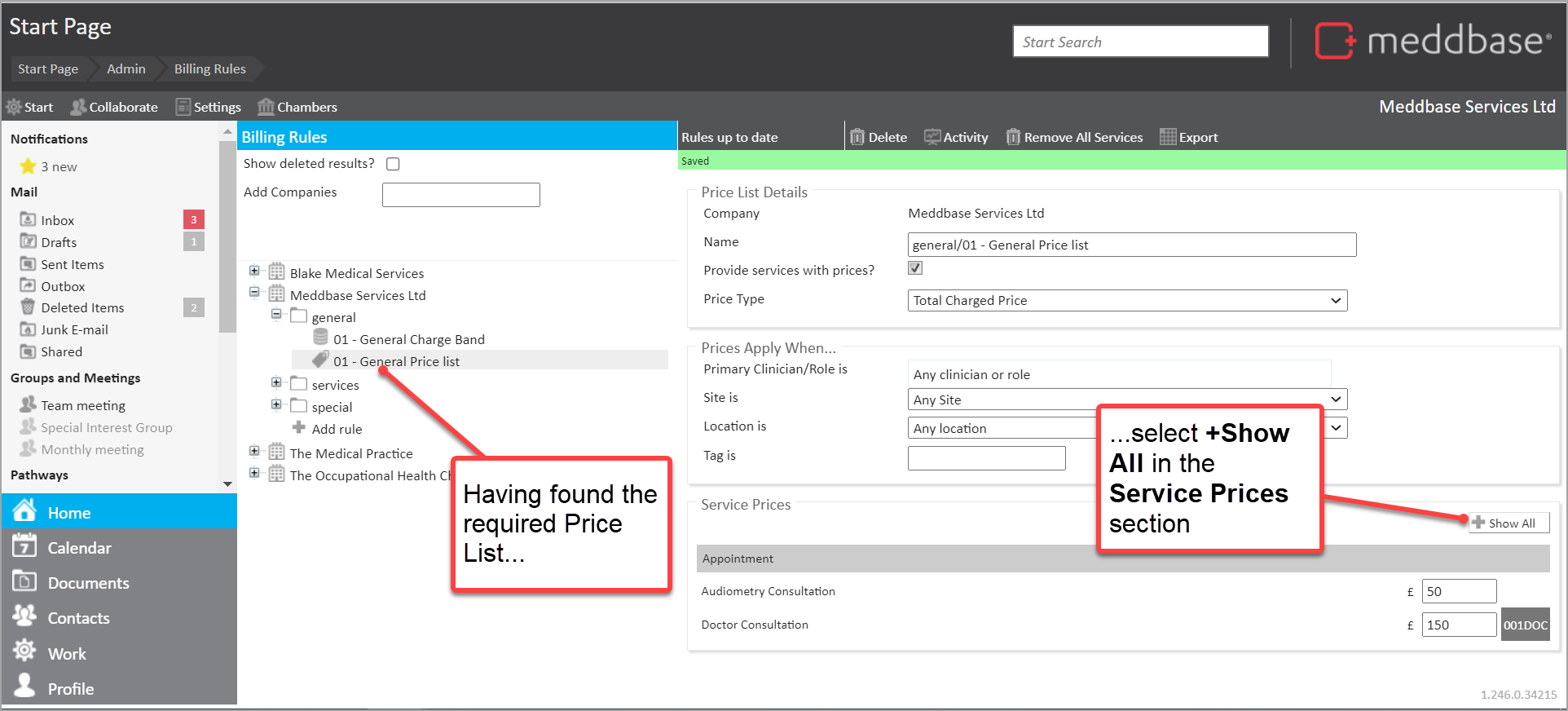Toggle Provide services with prices checkbox
Image resolution: width=1568 pixels, height=711 pixels.
pyautogui.click(x=915, y=268)
